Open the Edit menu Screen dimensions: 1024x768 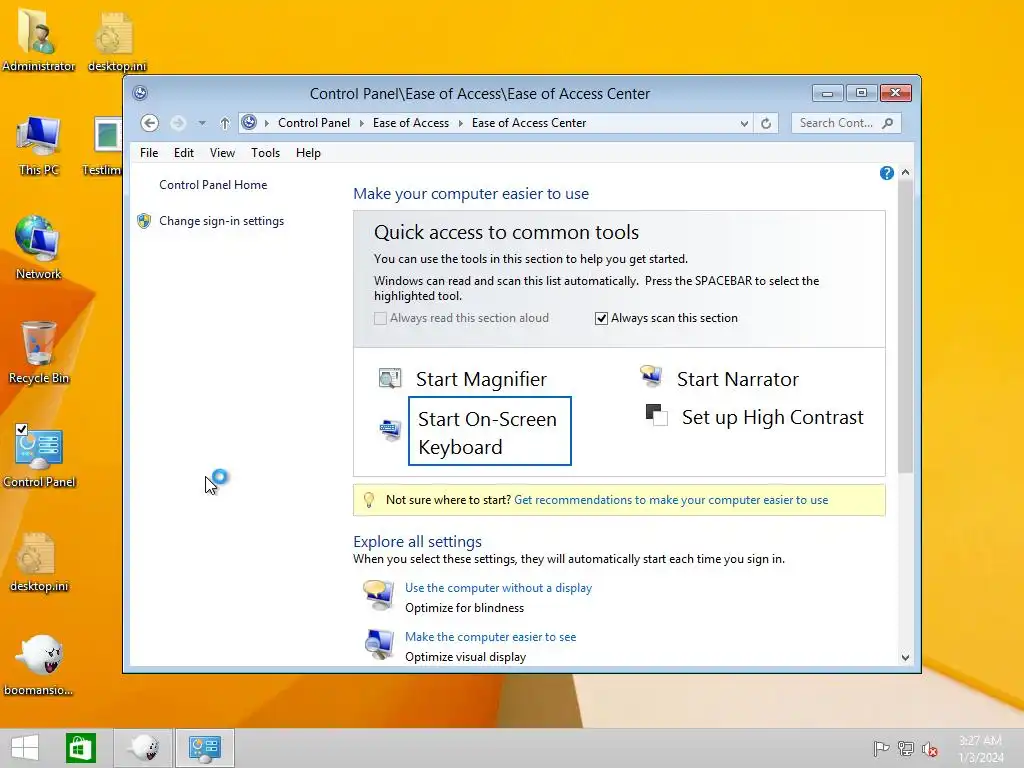[x=184, y=153]
